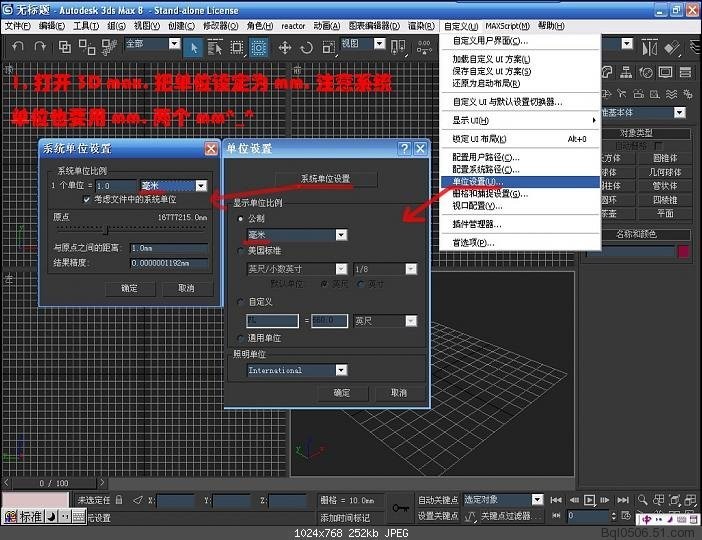Click the Undo arrow in main toolbar
The width and height of the screenshot is (702, 540).
(x=17, y=46)
